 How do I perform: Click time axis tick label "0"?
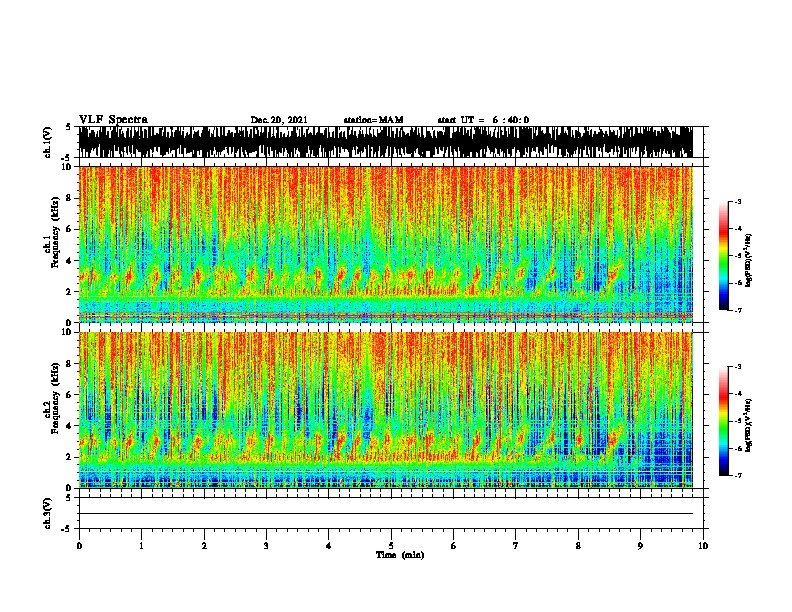coord(79,546)
